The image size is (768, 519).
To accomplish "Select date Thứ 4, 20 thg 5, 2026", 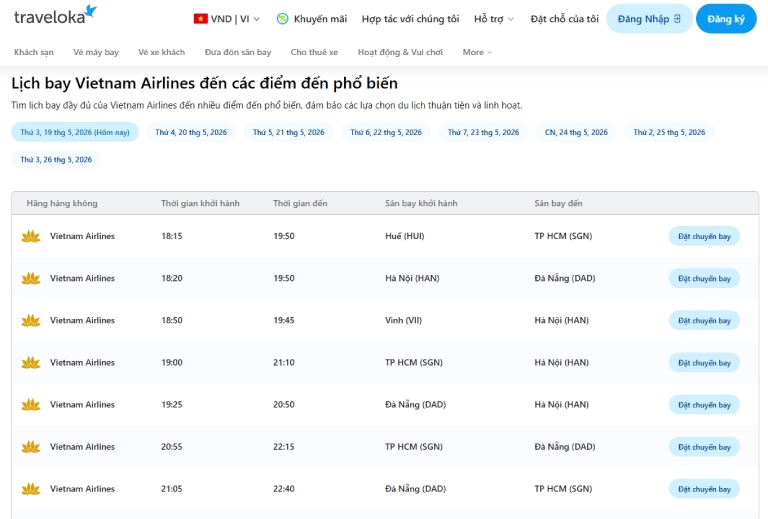I will (x=191, y=132).
